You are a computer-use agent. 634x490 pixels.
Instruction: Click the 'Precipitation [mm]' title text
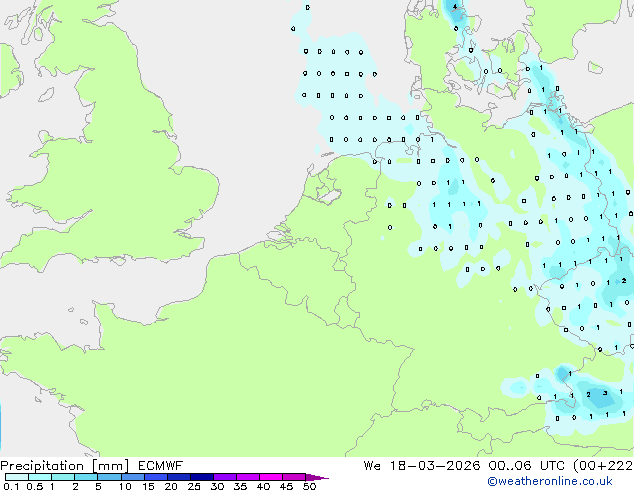pyautogui.click(x=65, y=466)
